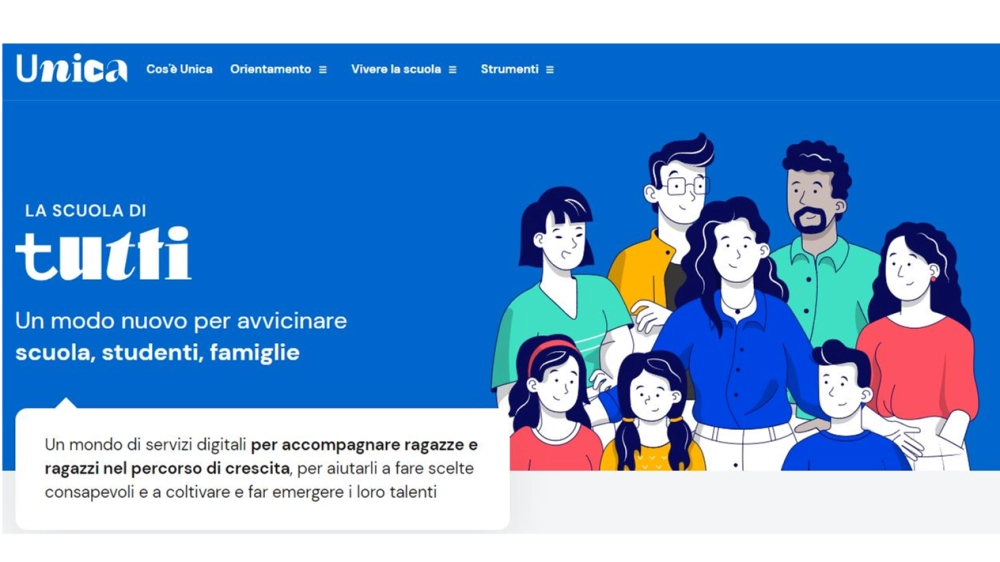Select the Strumenti menu label
This screenshot has width=1000, height=562.
point(510,69)
